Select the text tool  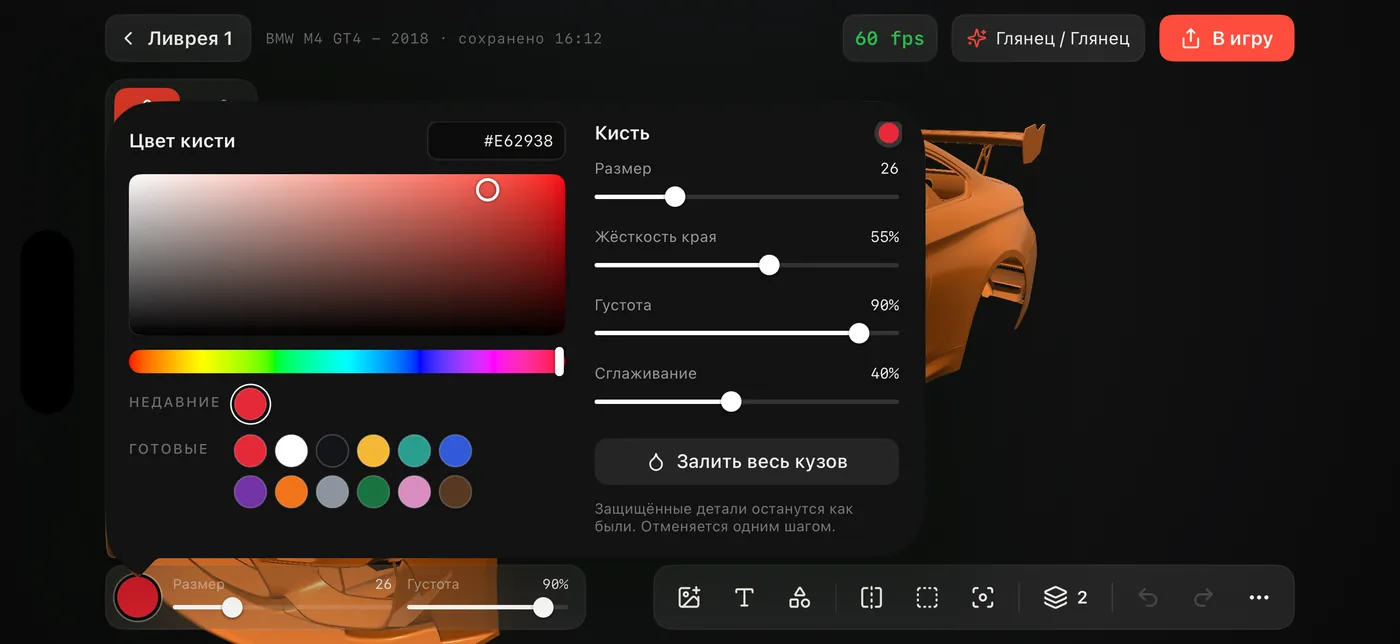pyautogui.click(x=744, y=598)
